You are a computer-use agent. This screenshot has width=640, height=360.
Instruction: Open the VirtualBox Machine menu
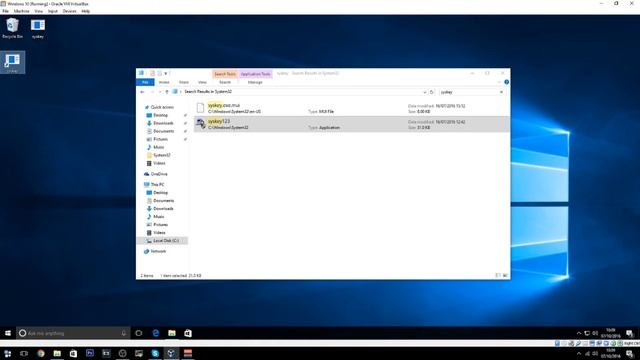(x=22, y=11)
